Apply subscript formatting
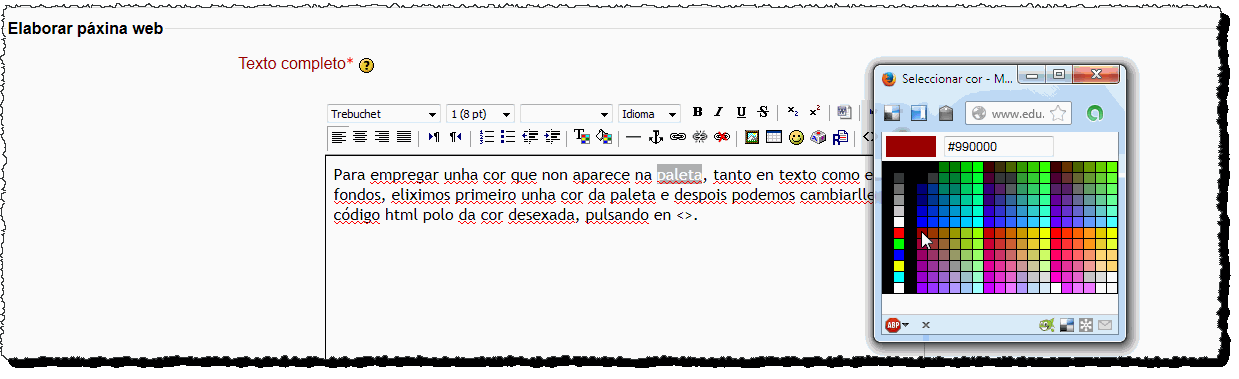 (x=792, y=112)
